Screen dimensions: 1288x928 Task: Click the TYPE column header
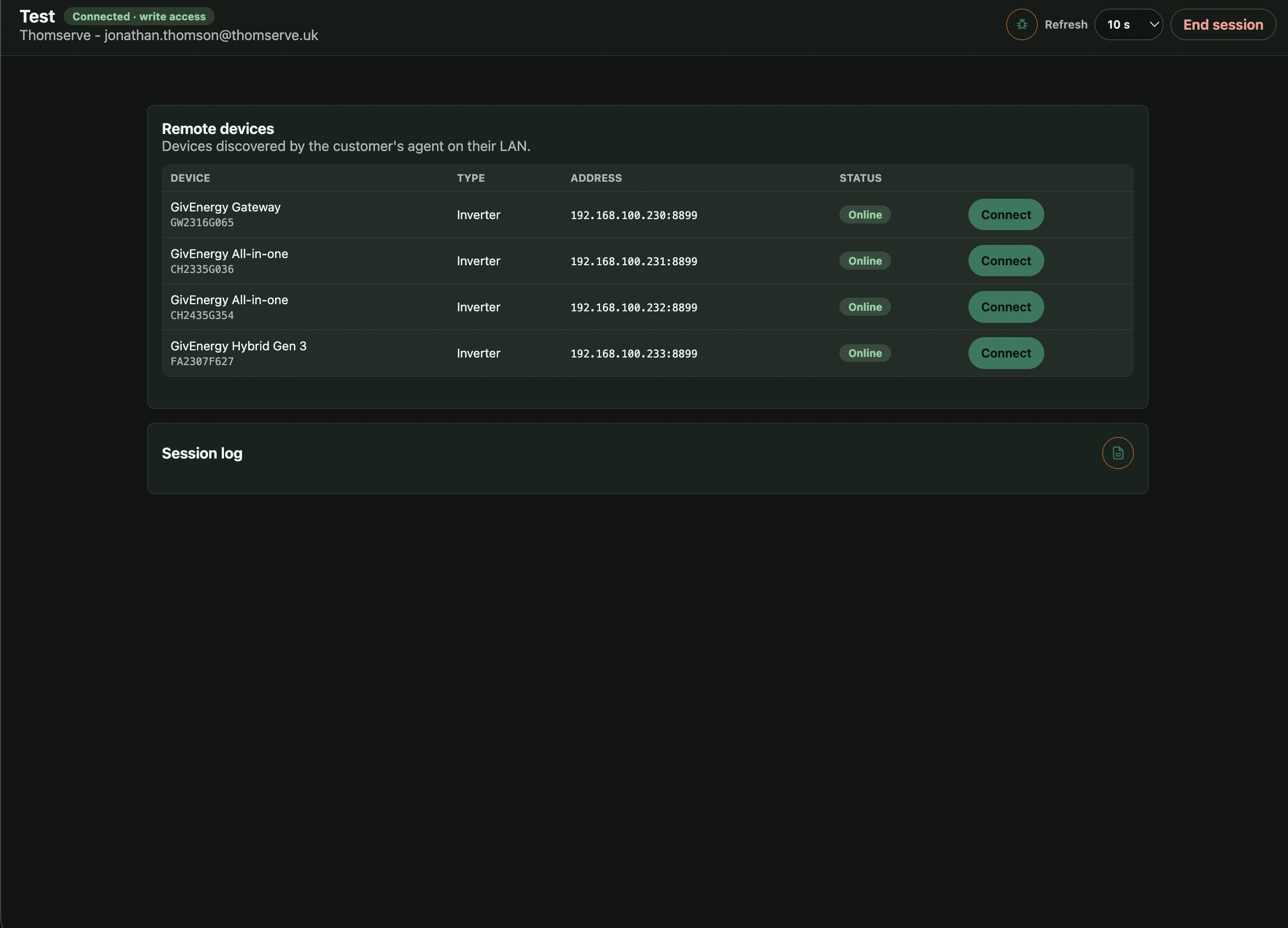point(471,178)
